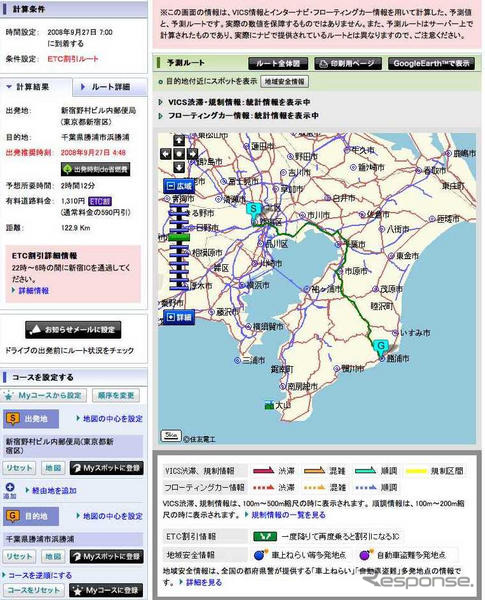
Task: Pan the map up with the arrow
Action: (x=179, y=141)
